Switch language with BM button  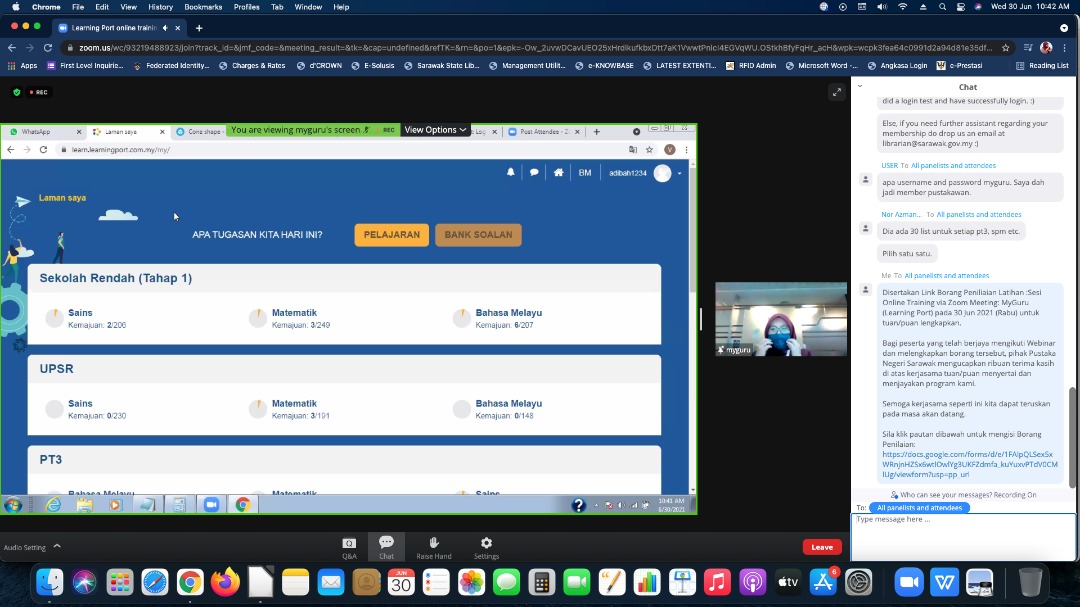(585, 173)
